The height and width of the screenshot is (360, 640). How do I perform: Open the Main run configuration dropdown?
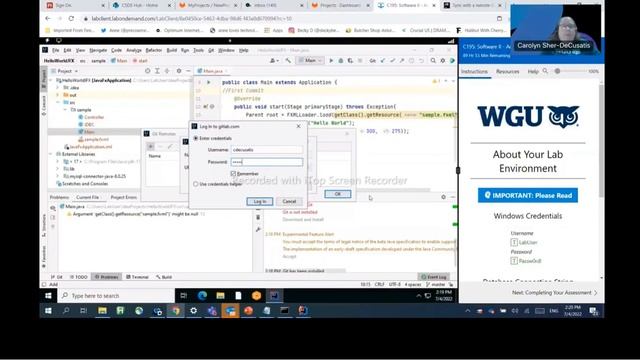(x=310, y=61)
